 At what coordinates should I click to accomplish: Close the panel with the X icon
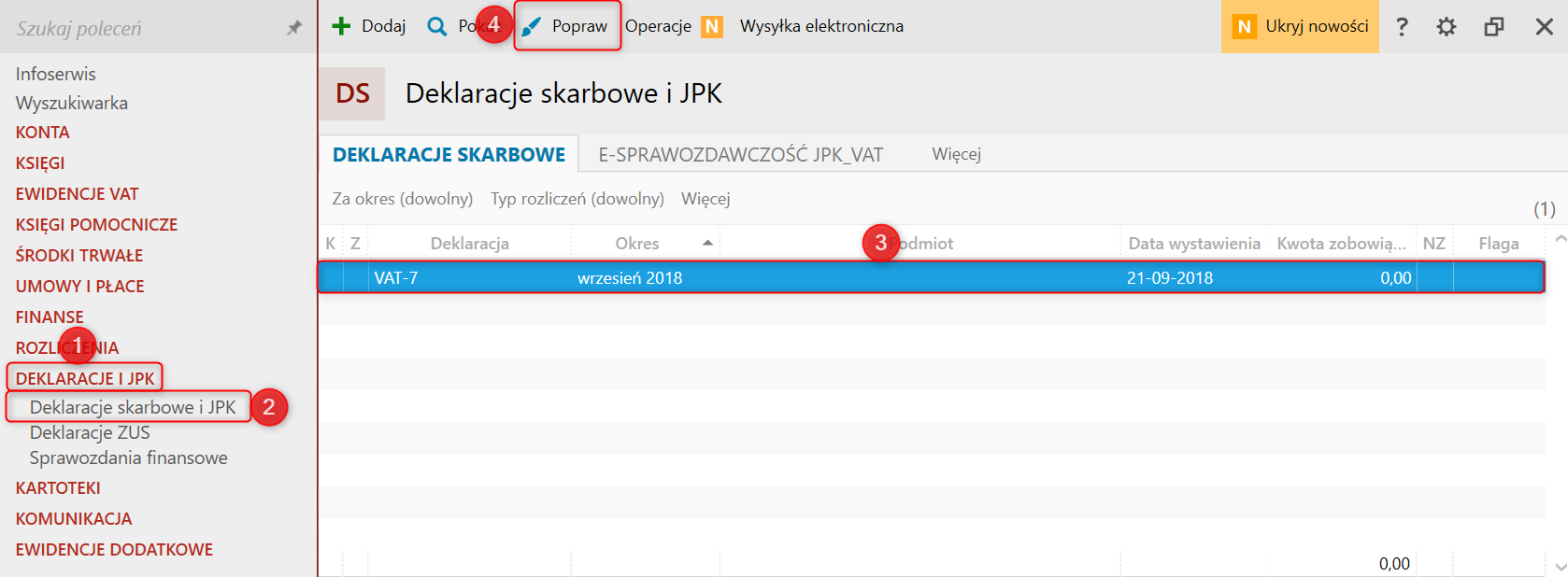click(1545, 26)
